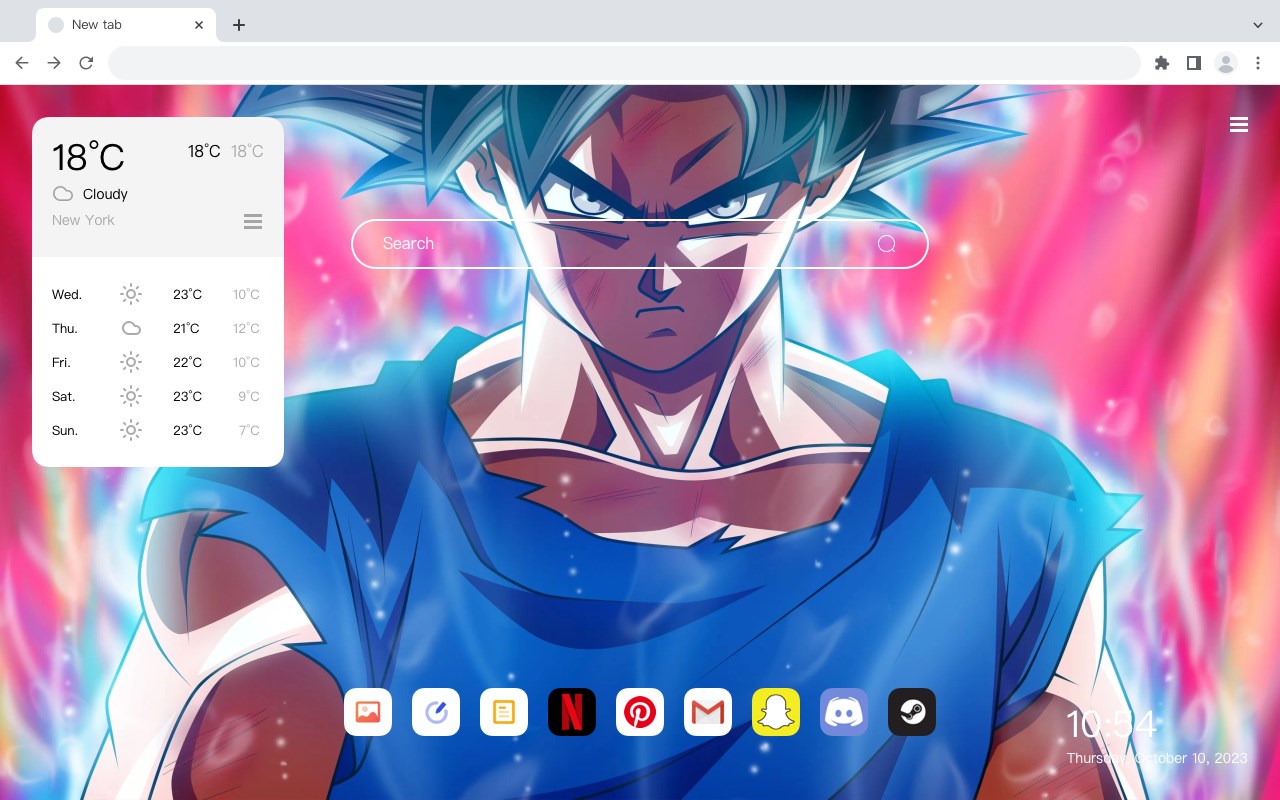Click the magnifier search icon
Image resolution: width=1280 pixels, height=800 pixels.
pos(887,244)
